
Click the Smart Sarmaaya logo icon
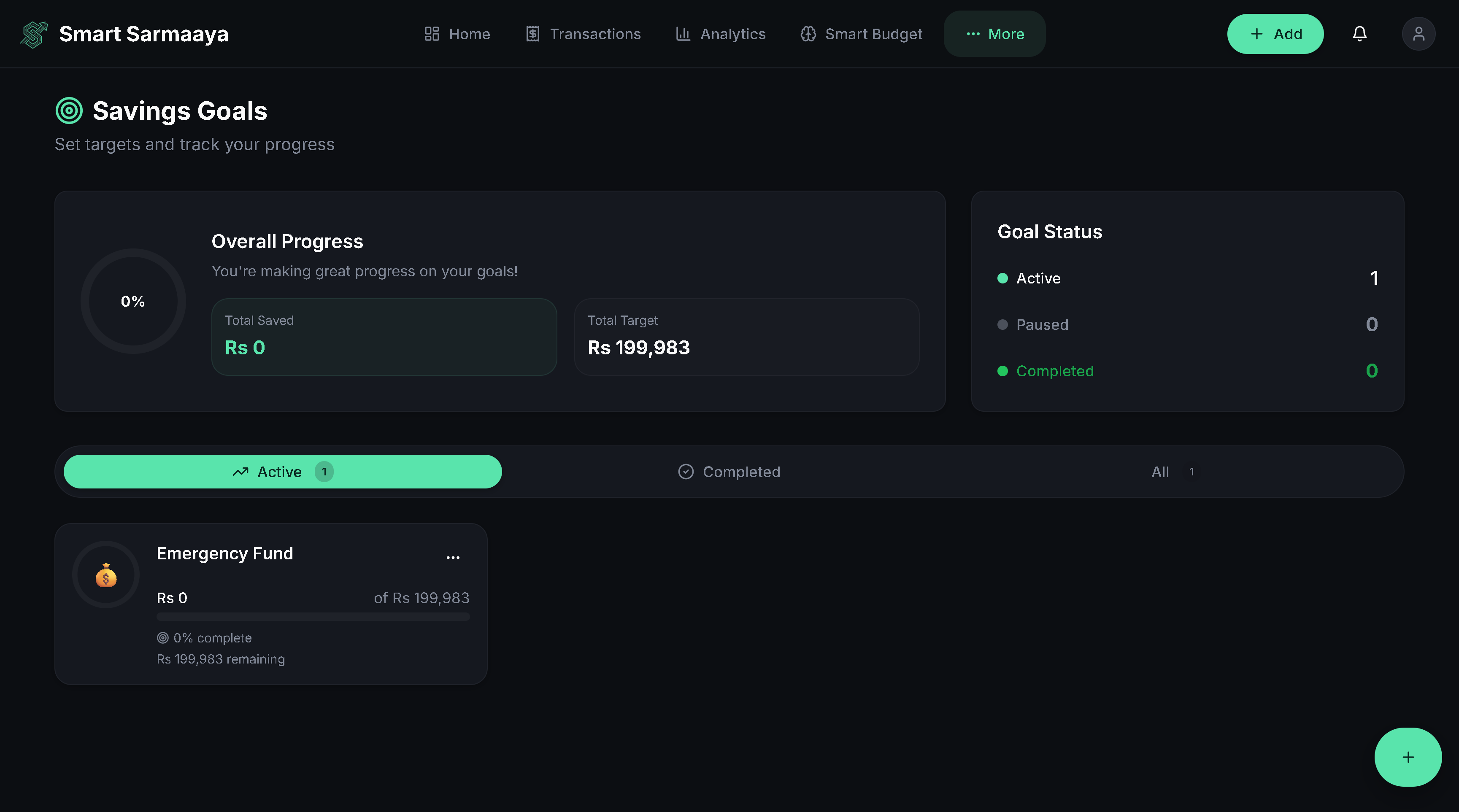click(x=33, y=34)
